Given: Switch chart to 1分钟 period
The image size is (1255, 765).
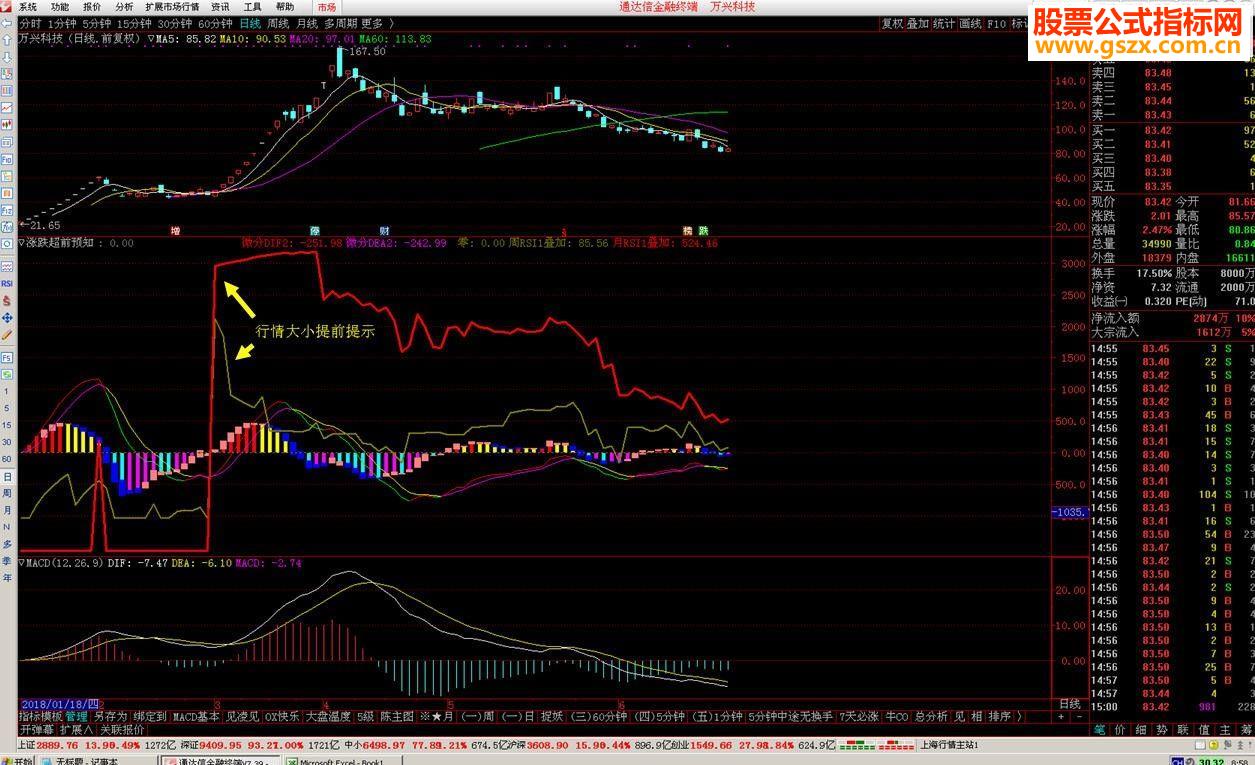Looking at the screenshot, I should [62, 24].
